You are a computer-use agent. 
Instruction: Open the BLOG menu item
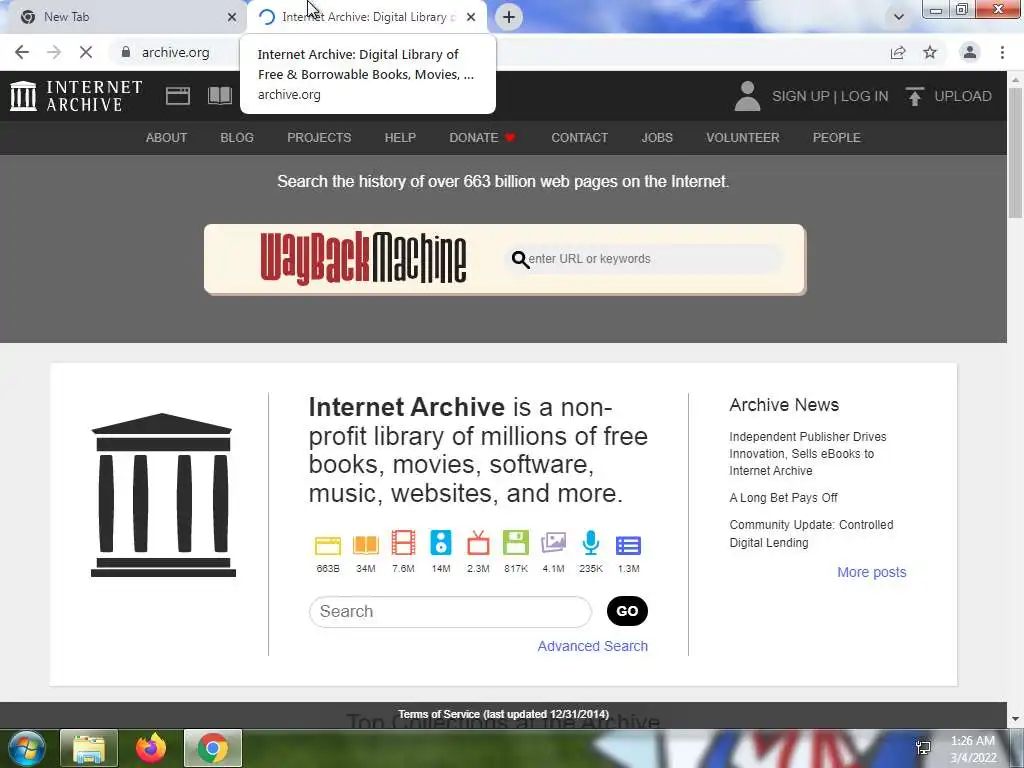click(x=237, y=138)
